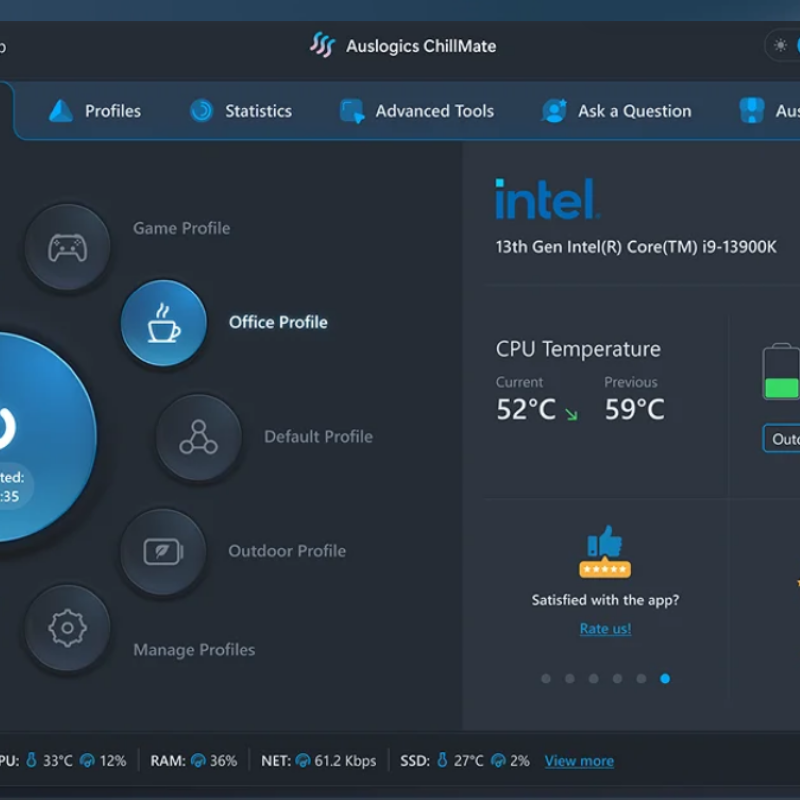The width and height of the screenshot is (800, 800).
Task: Open Manage Profiles via the gear icon
Action: coord(66,628)
